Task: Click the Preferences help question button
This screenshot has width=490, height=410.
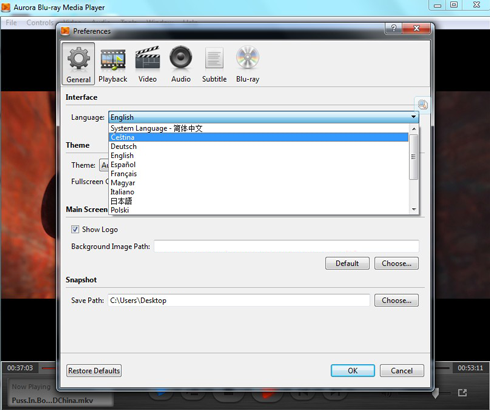Action: (x=394, y=28)
